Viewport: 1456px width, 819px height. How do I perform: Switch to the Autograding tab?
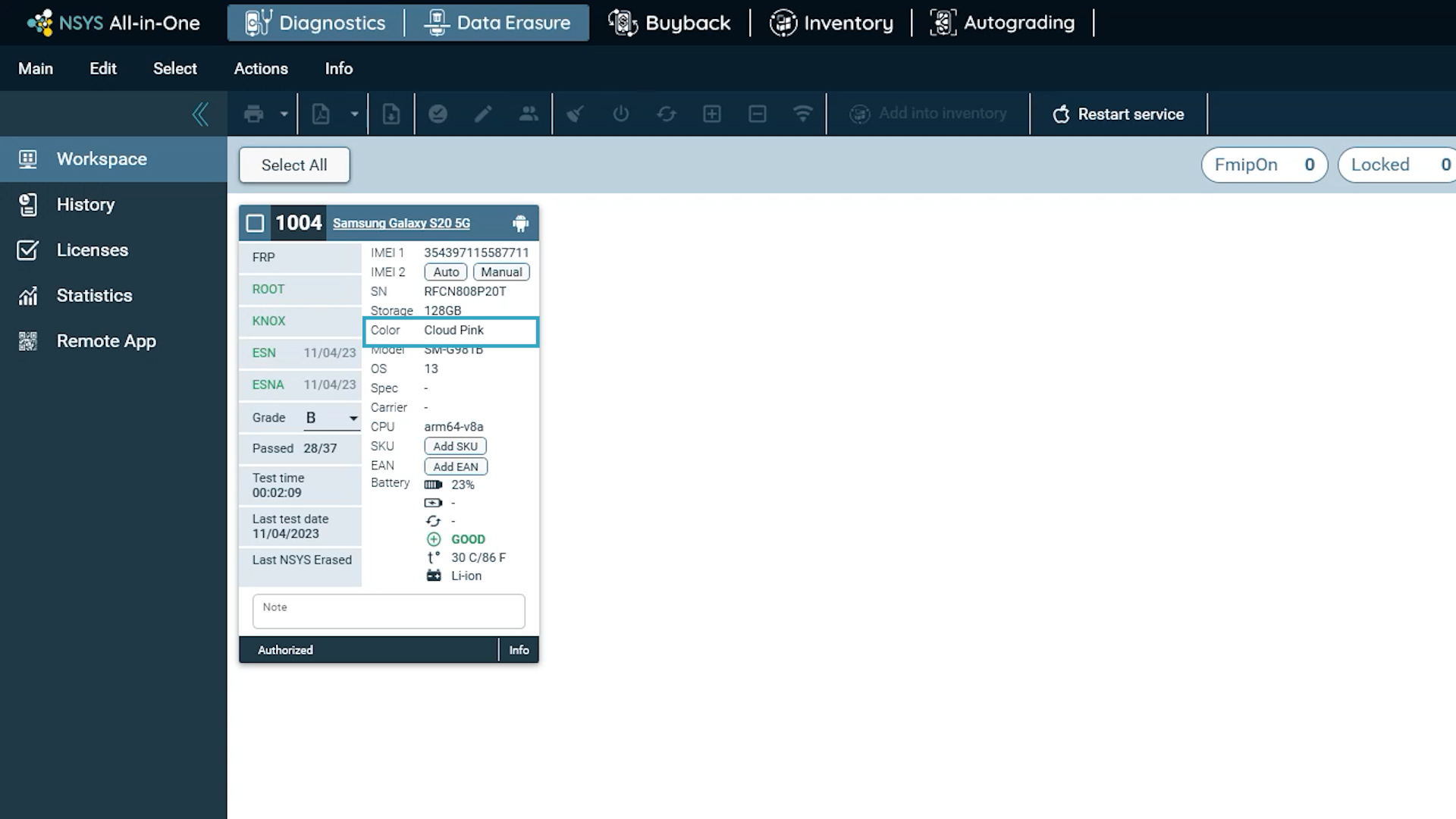(x=1003, y=23)
